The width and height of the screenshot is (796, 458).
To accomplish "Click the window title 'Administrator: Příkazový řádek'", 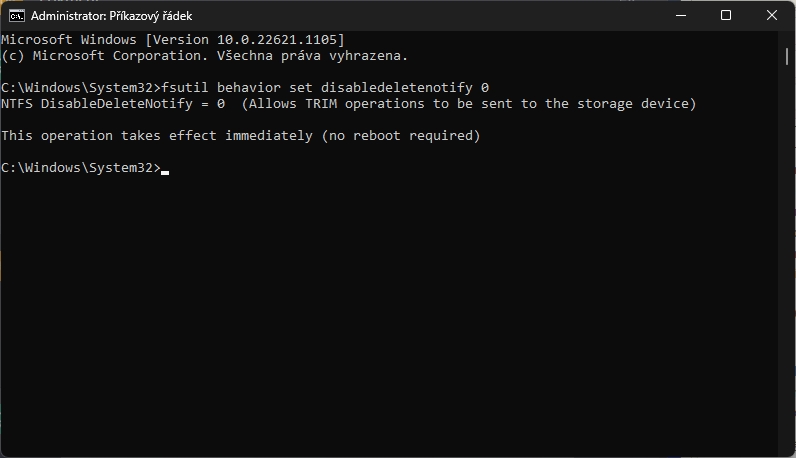I will tap(112, 16).
